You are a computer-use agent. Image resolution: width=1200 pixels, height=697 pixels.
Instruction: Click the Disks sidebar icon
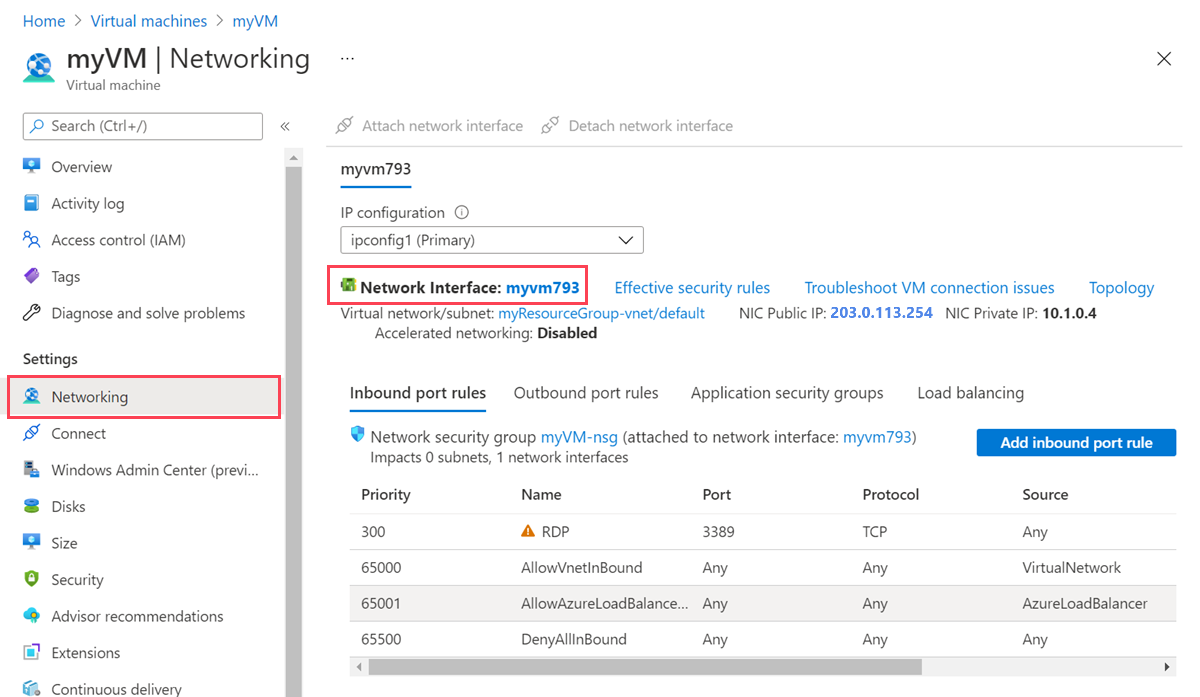click(32, 506)
